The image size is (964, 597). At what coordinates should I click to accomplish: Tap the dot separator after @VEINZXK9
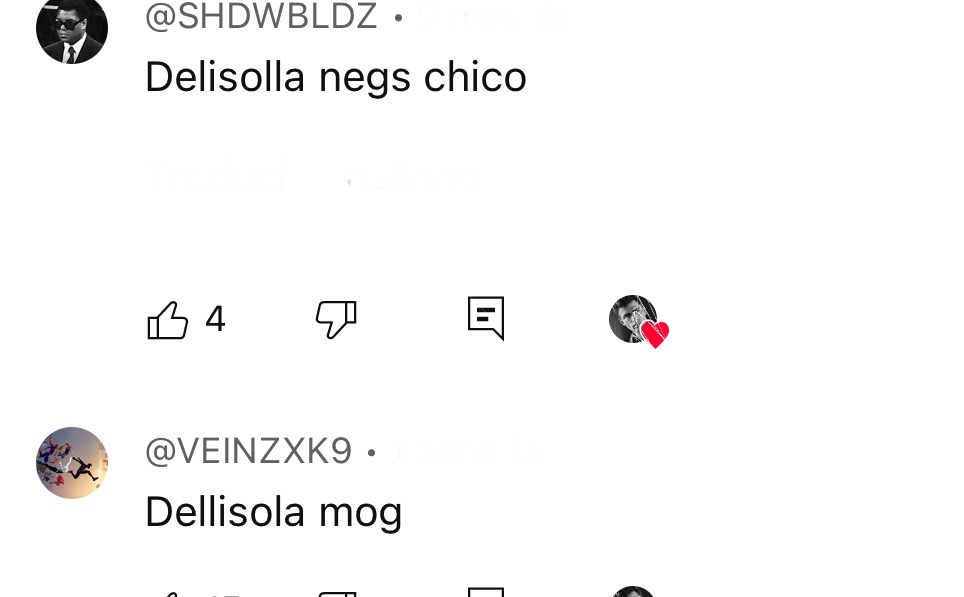tap(371, 453)
